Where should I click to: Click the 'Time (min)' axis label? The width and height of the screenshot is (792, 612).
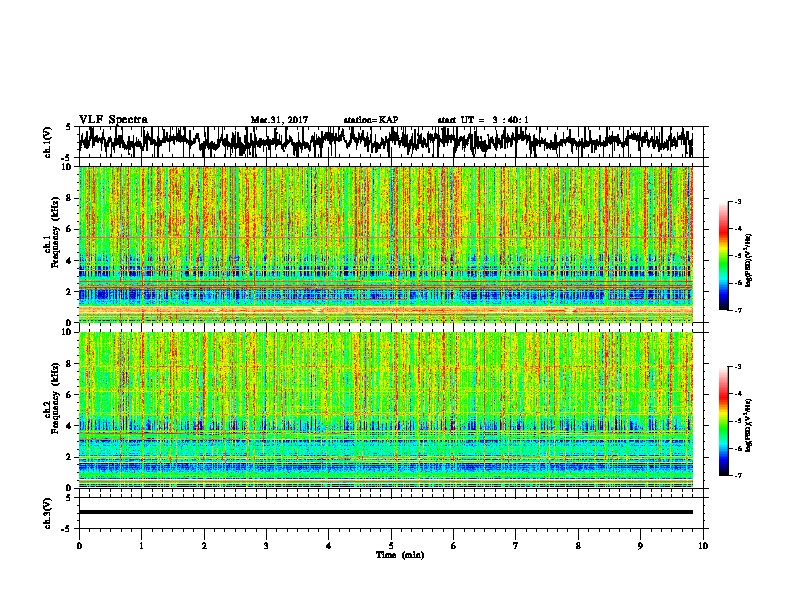pos(400,555)
